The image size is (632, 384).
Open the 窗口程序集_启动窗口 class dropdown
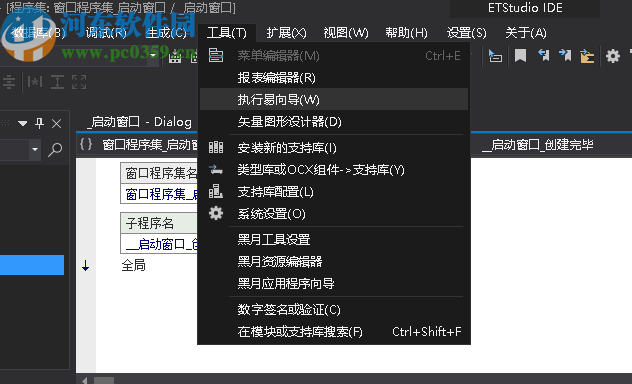coord(149,145)
